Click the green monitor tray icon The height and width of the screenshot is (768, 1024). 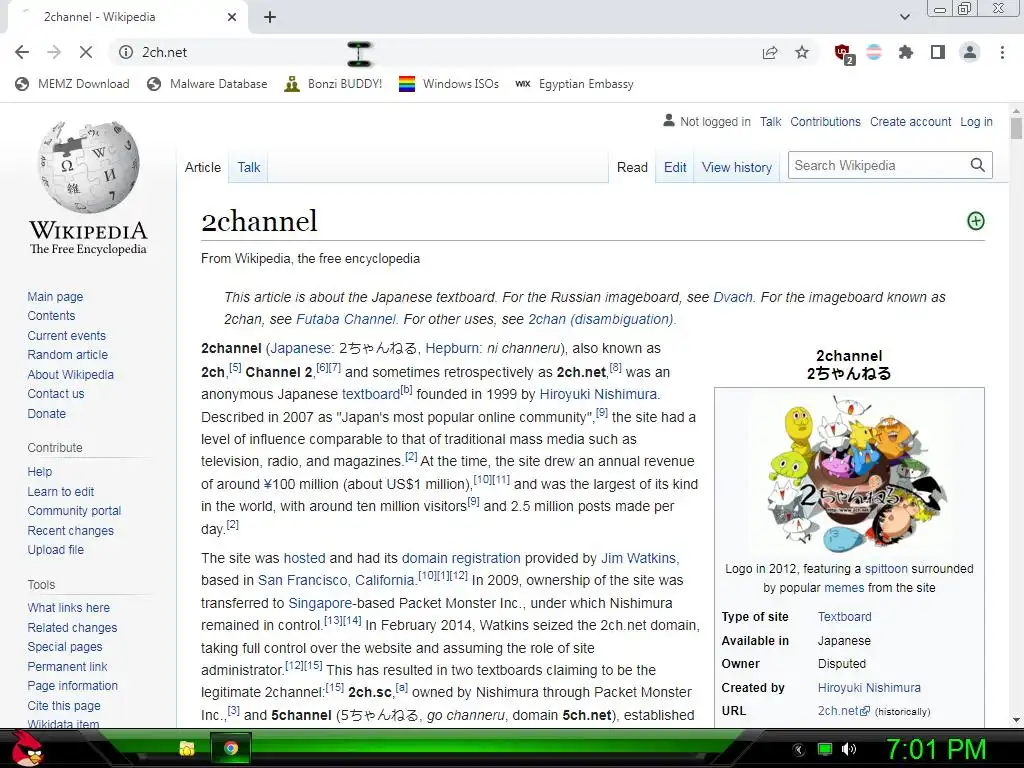[x=825, y=749]
